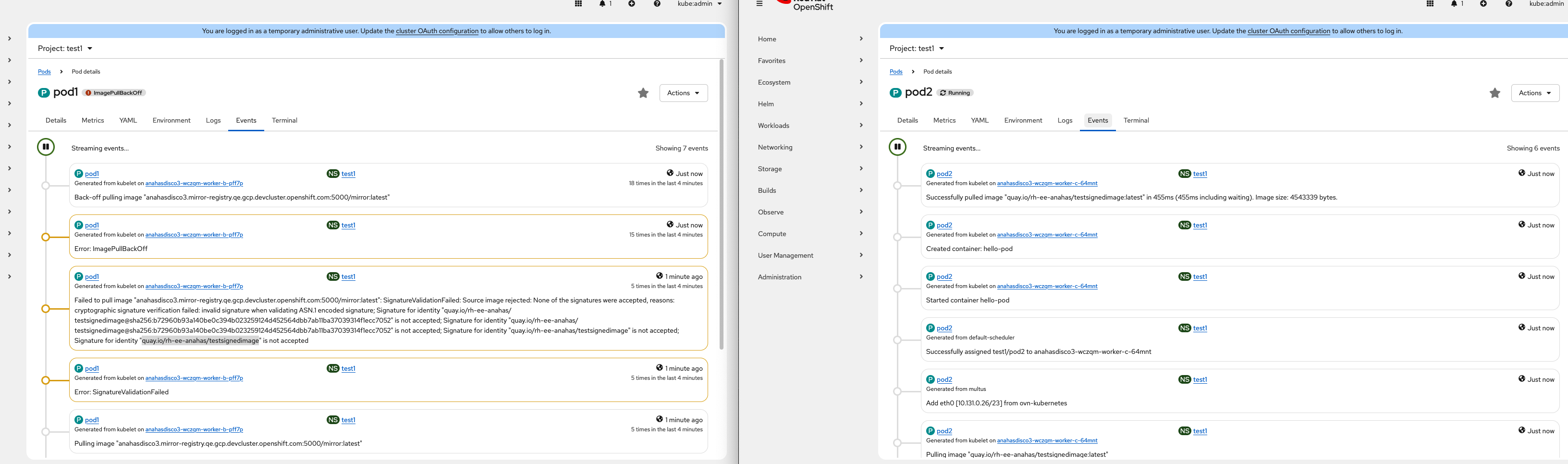The image size is (1568, 464).
Task: Favorite the pod2 page with the star icon
Action: 1495,93
